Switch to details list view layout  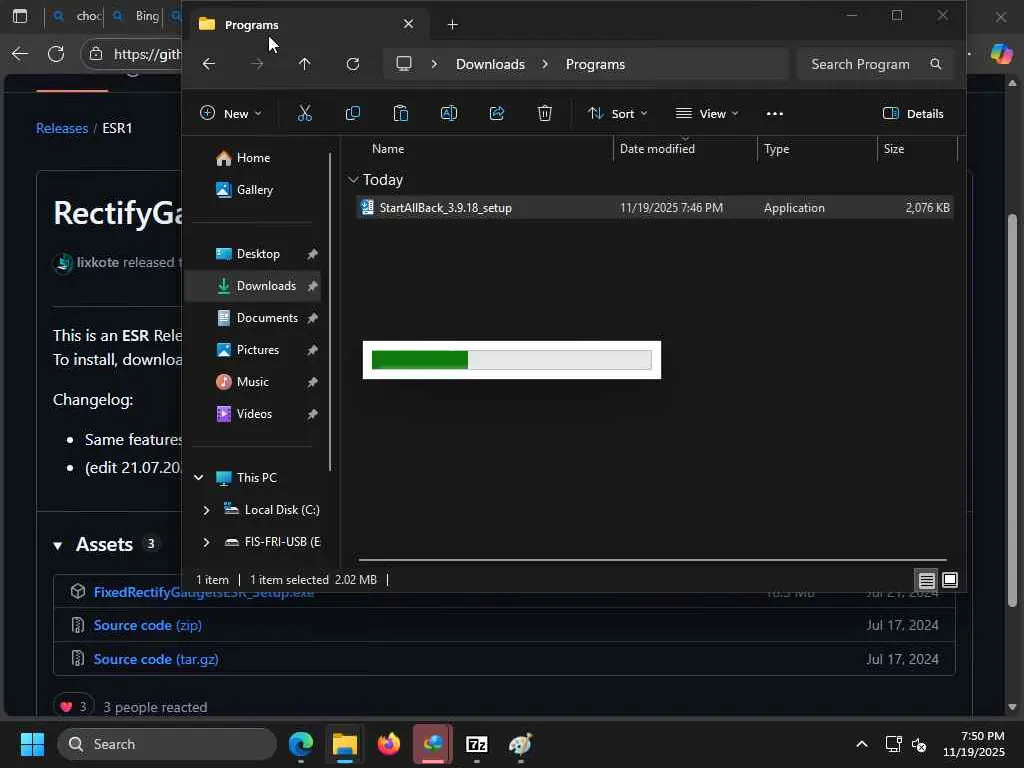click(x=926, y=580)
